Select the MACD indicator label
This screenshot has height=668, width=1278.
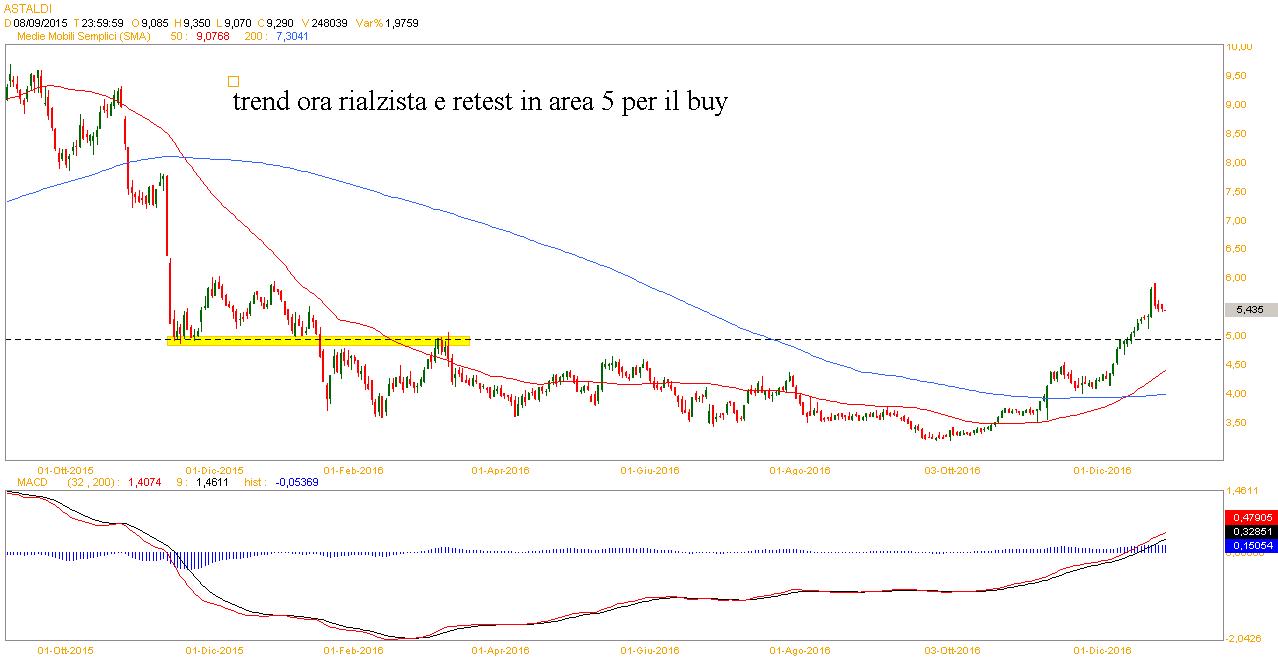(22, 481)
